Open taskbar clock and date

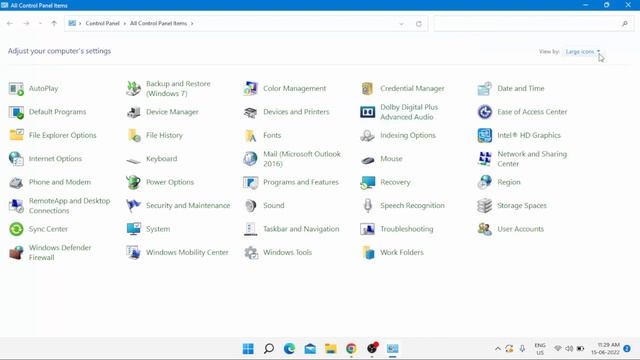coord(605,349)
